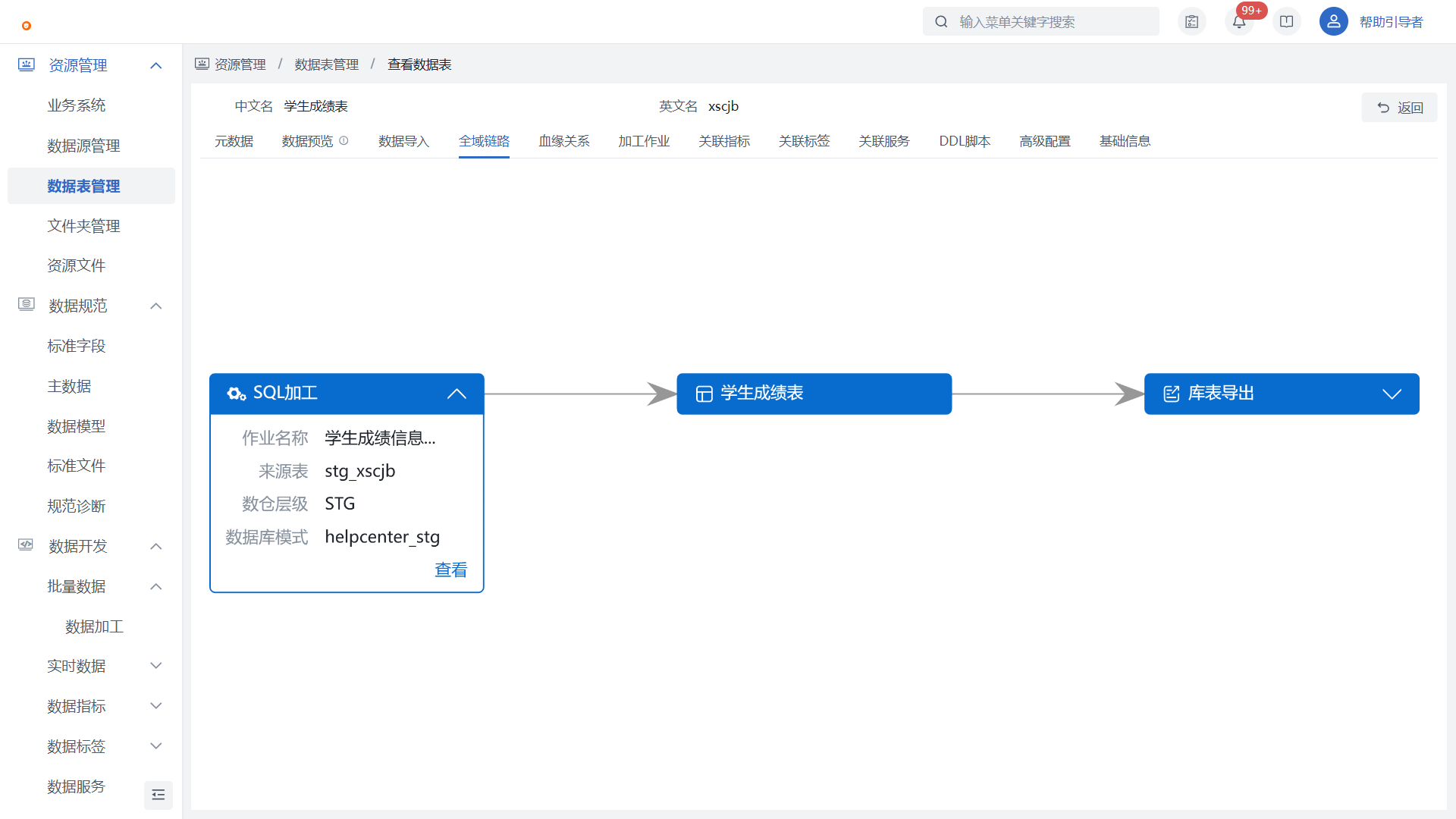Click the helpcenter_stg schema value
Image resolution: width=1456 pixels, height=819 pixels.
[382, 537]
